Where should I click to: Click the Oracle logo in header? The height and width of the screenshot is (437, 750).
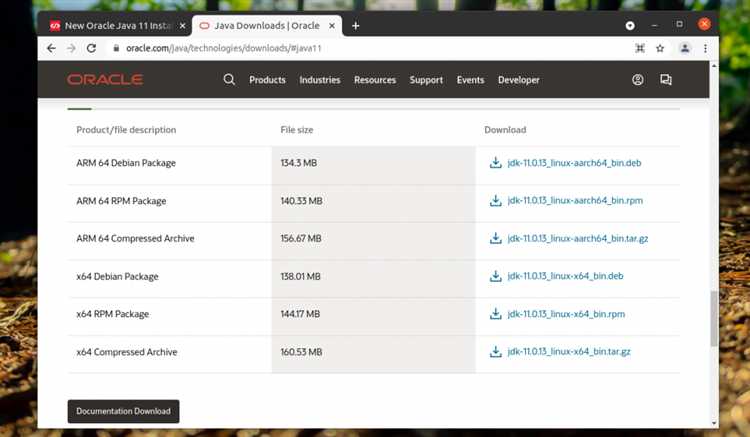point(107,80)
